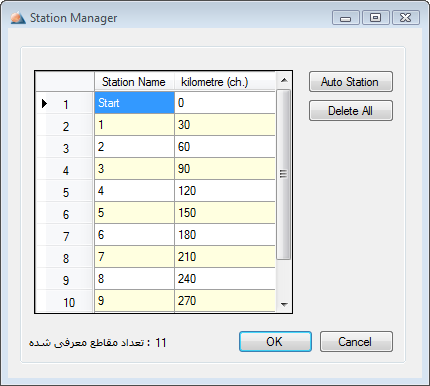Select the station name cell containing 7

point(134,257)
